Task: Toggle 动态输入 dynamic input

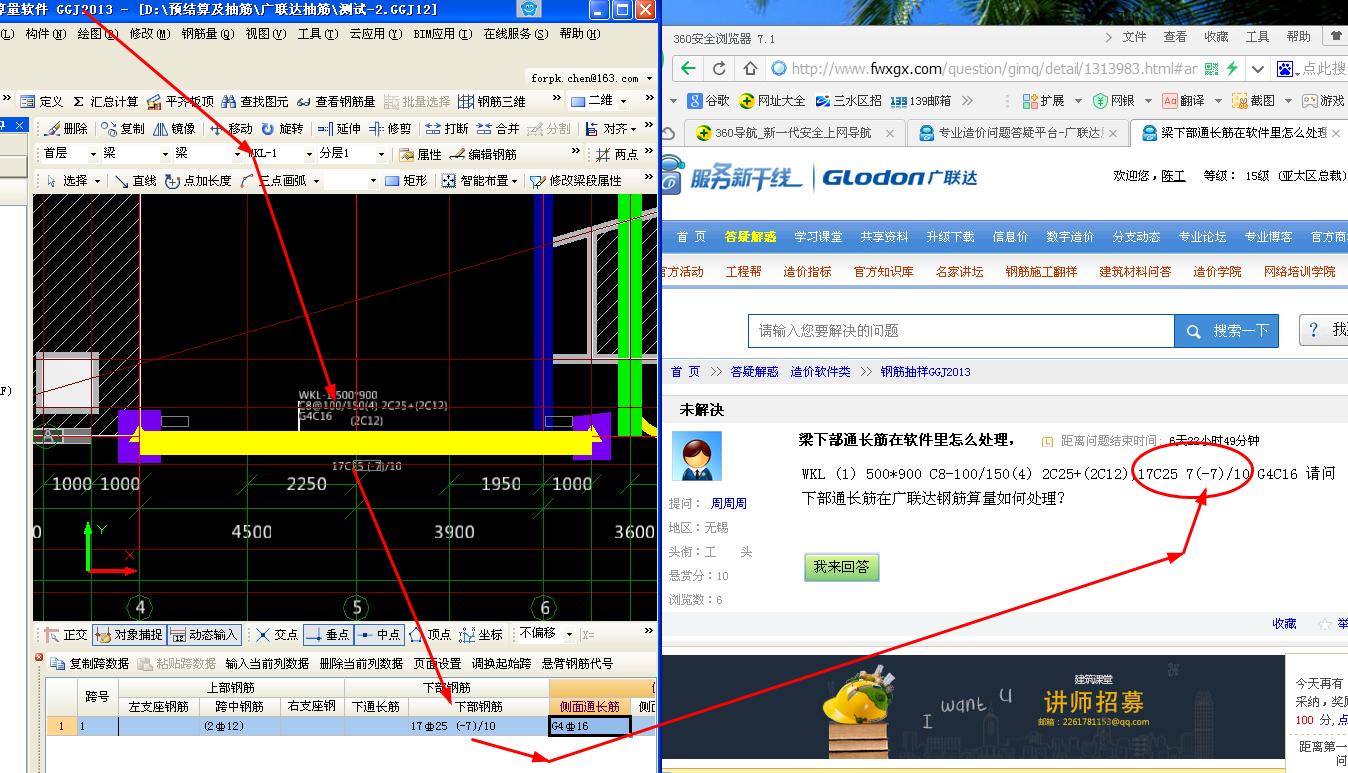Action: [204, 634]
